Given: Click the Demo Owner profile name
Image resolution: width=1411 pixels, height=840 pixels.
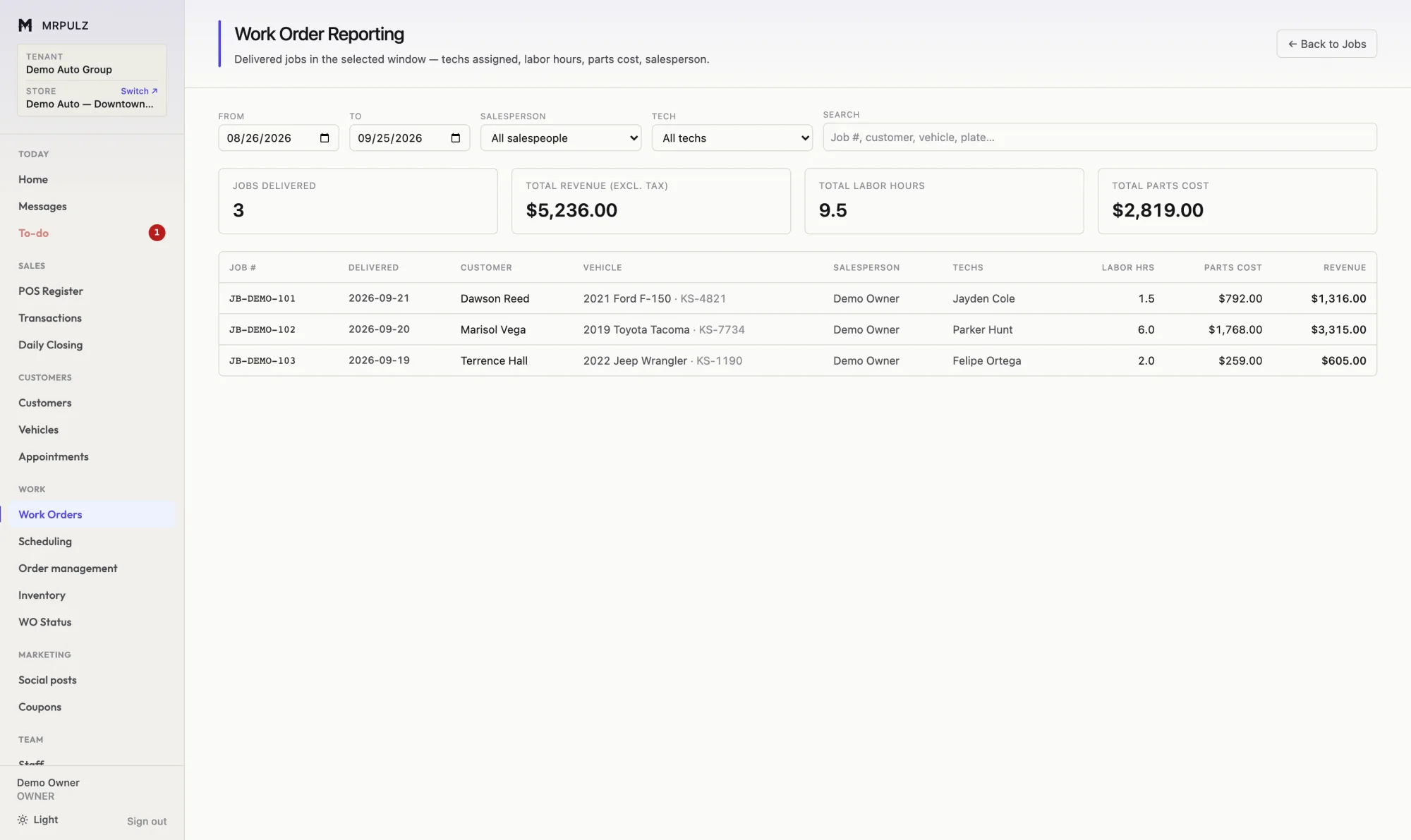Looking at the screenshot, I should pyautogui.click(x=48, y=782).
